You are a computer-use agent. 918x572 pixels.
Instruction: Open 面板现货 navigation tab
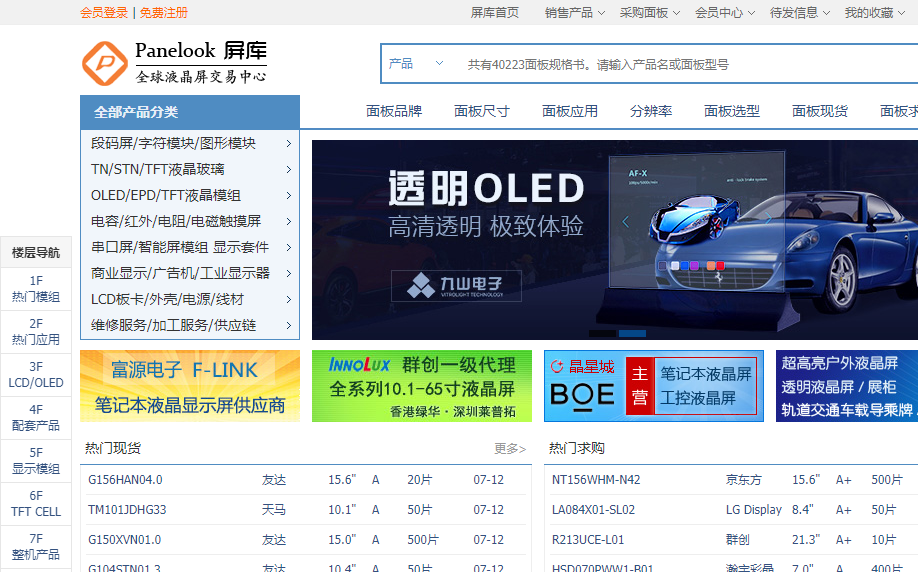(820, 111)
